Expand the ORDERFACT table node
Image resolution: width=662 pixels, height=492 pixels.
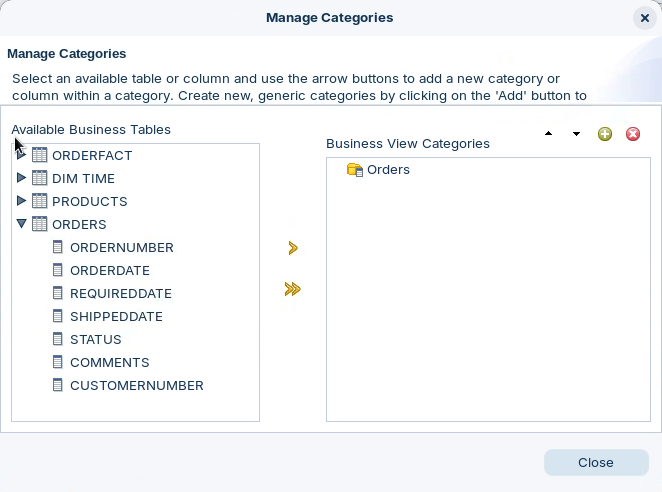[22, 155]
